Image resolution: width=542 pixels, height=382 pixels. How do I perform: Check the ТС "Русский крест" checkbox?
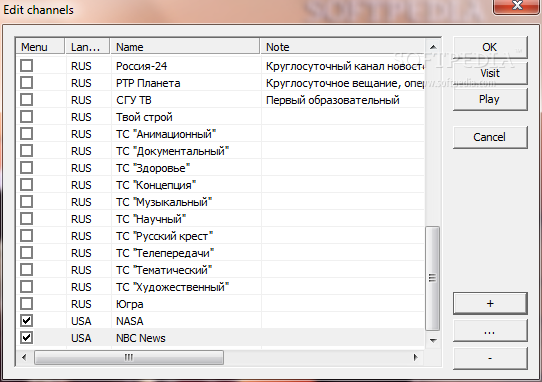tap(27, 236)
